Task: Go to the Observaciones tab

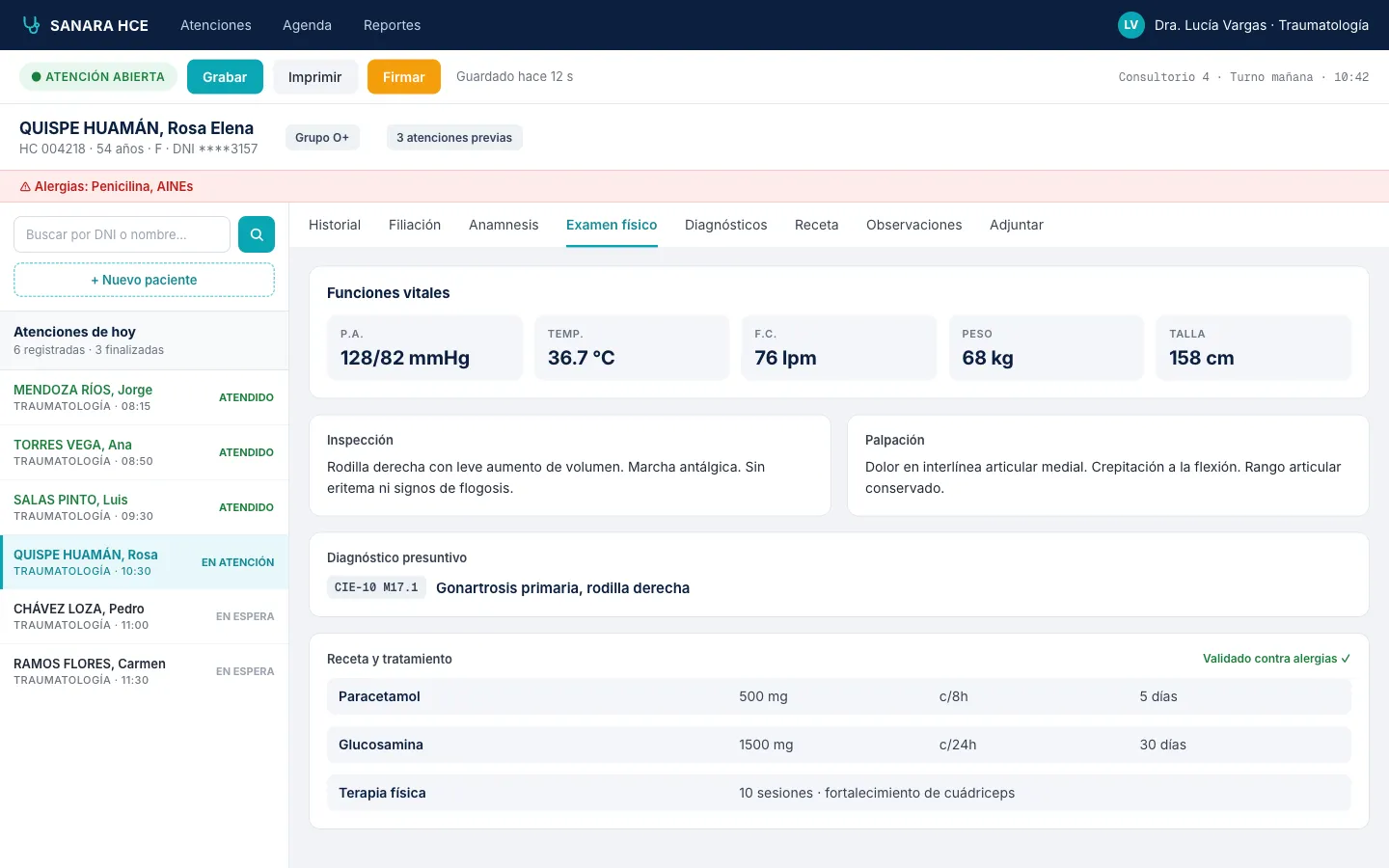Action: coord(914,225)
